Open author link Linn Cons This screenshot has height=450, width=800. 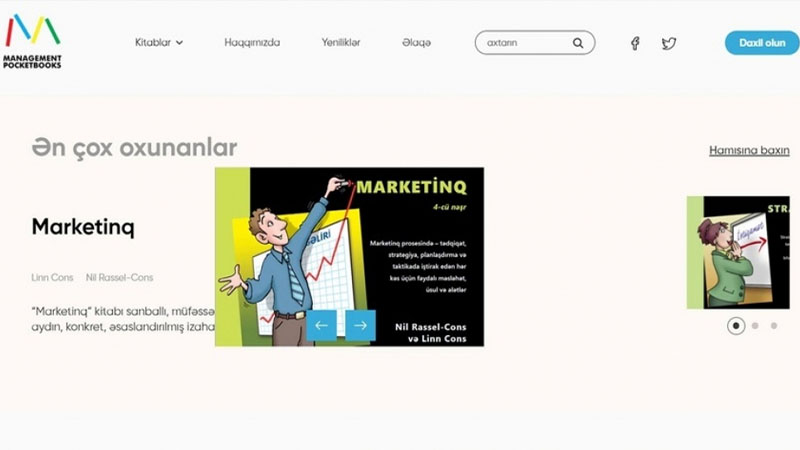click(53, 278)
